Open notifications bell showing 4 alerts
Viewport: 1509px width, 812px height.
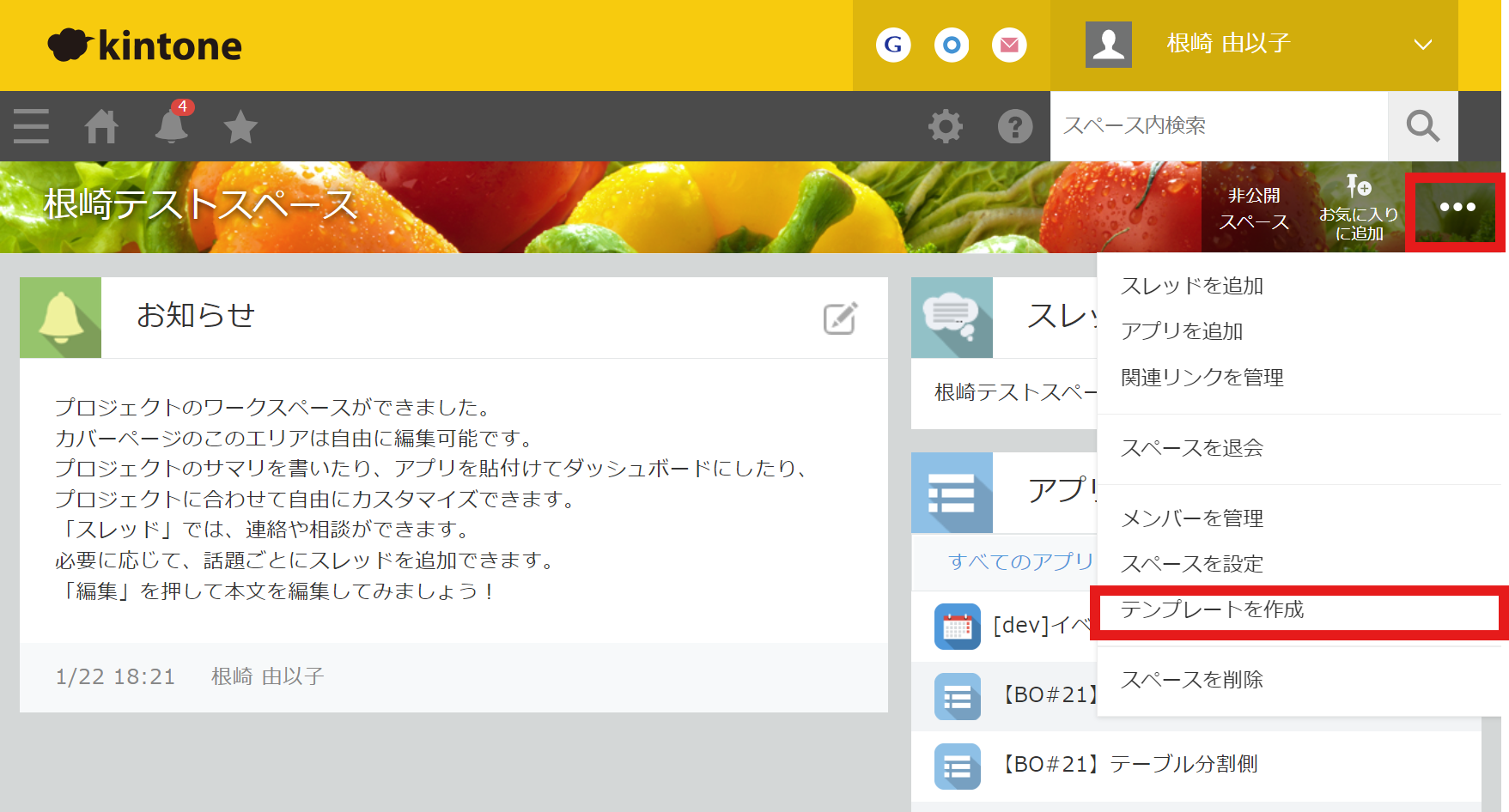click(x=171, y=126)
